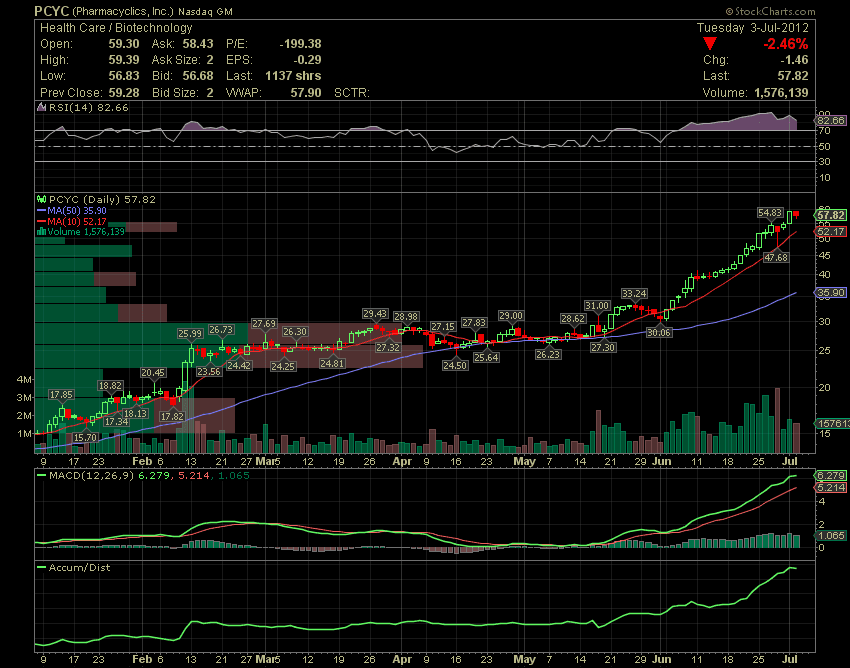Click the Volume 1,576,139 value in header

tap(781, 93)
